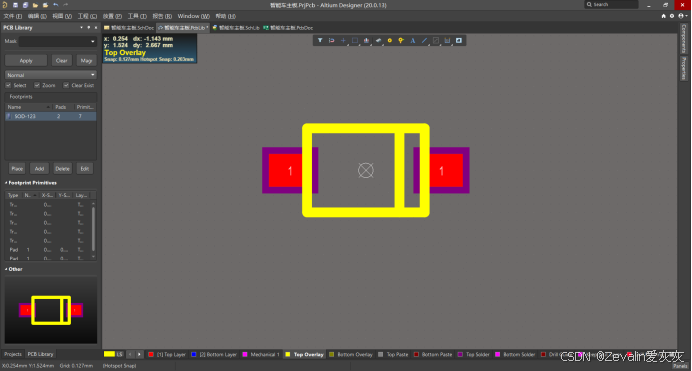Pin the PCB Library panel
Viewport: 692px width, 371px height.
88,27
